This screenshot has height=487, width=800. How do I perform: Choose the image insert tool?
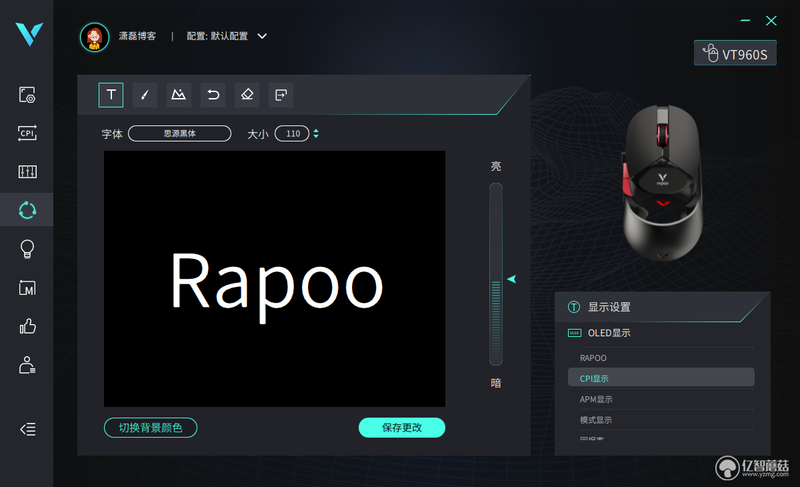coord(179,95)
